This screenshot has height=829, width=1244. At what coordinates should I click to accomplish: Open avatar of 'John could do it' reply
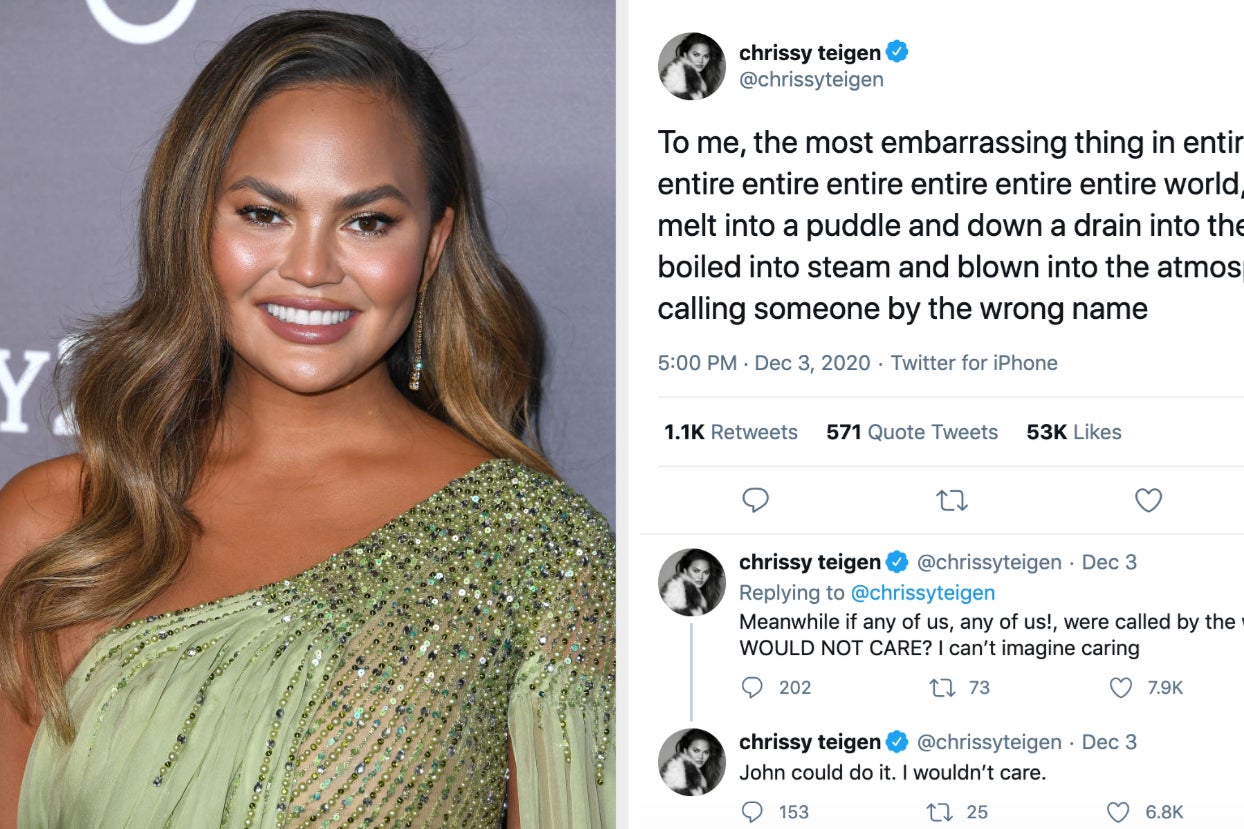(691, 762)
